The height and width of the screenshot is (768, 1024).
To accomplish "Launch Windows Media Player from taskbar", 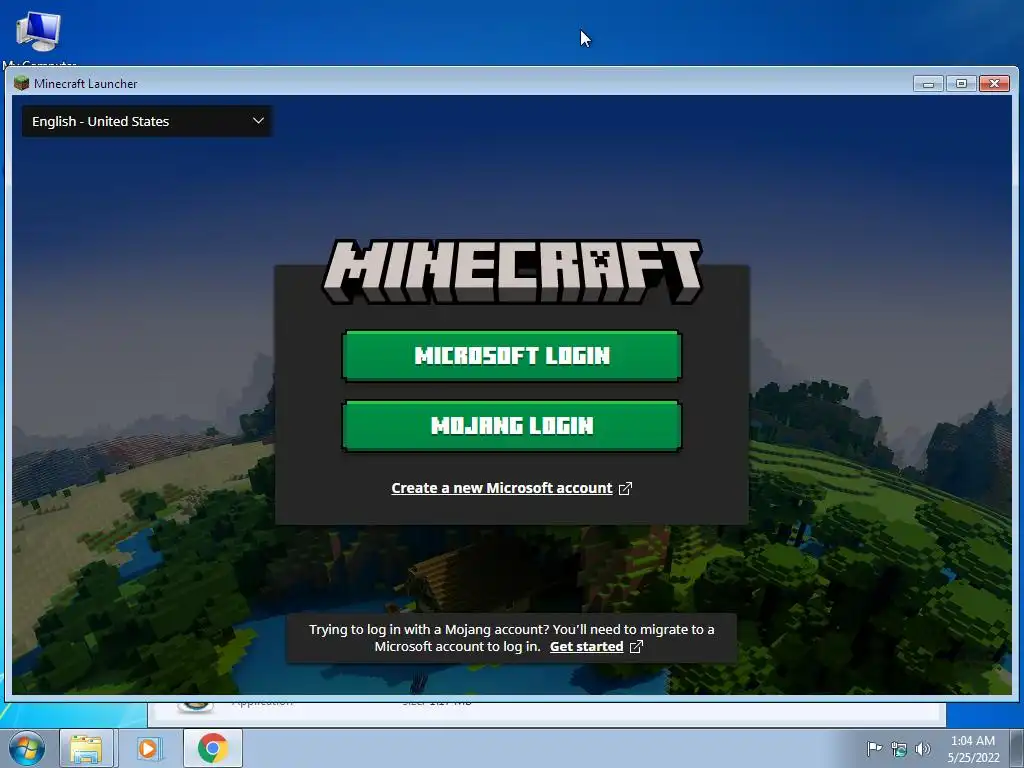I will point(148,748).
